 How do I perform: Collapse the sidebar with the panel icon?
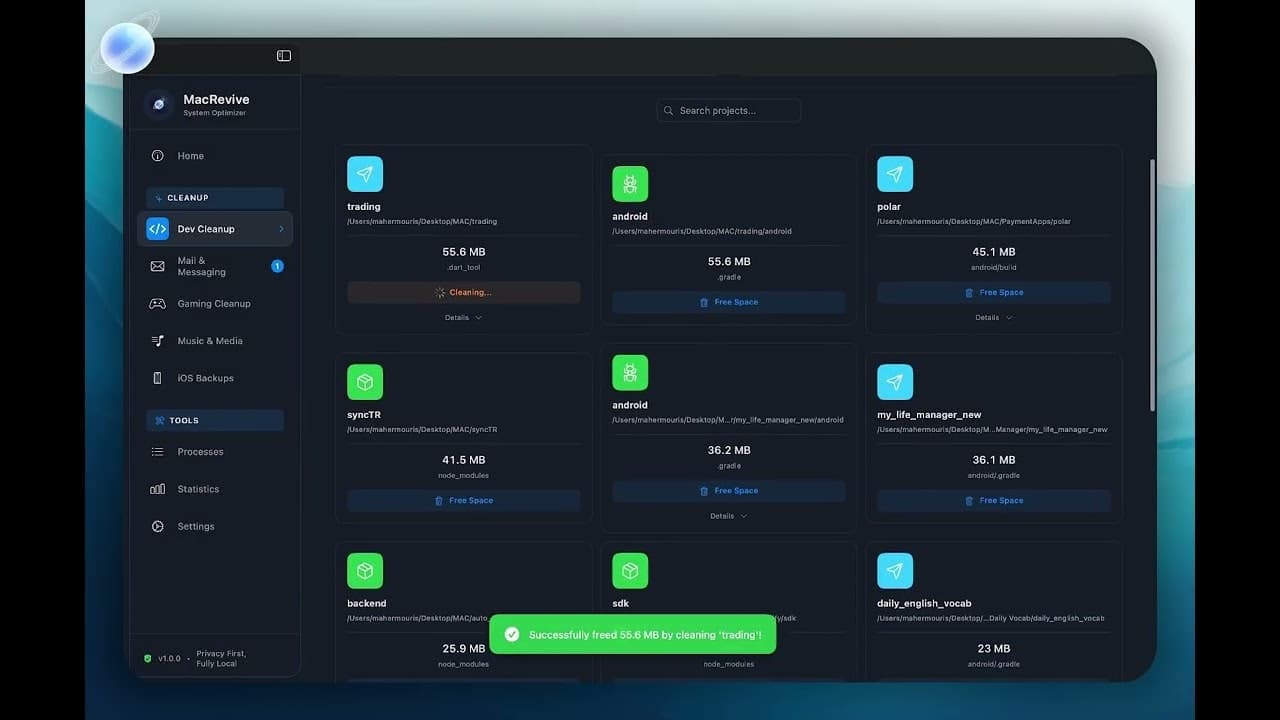[x=283, y=56]
